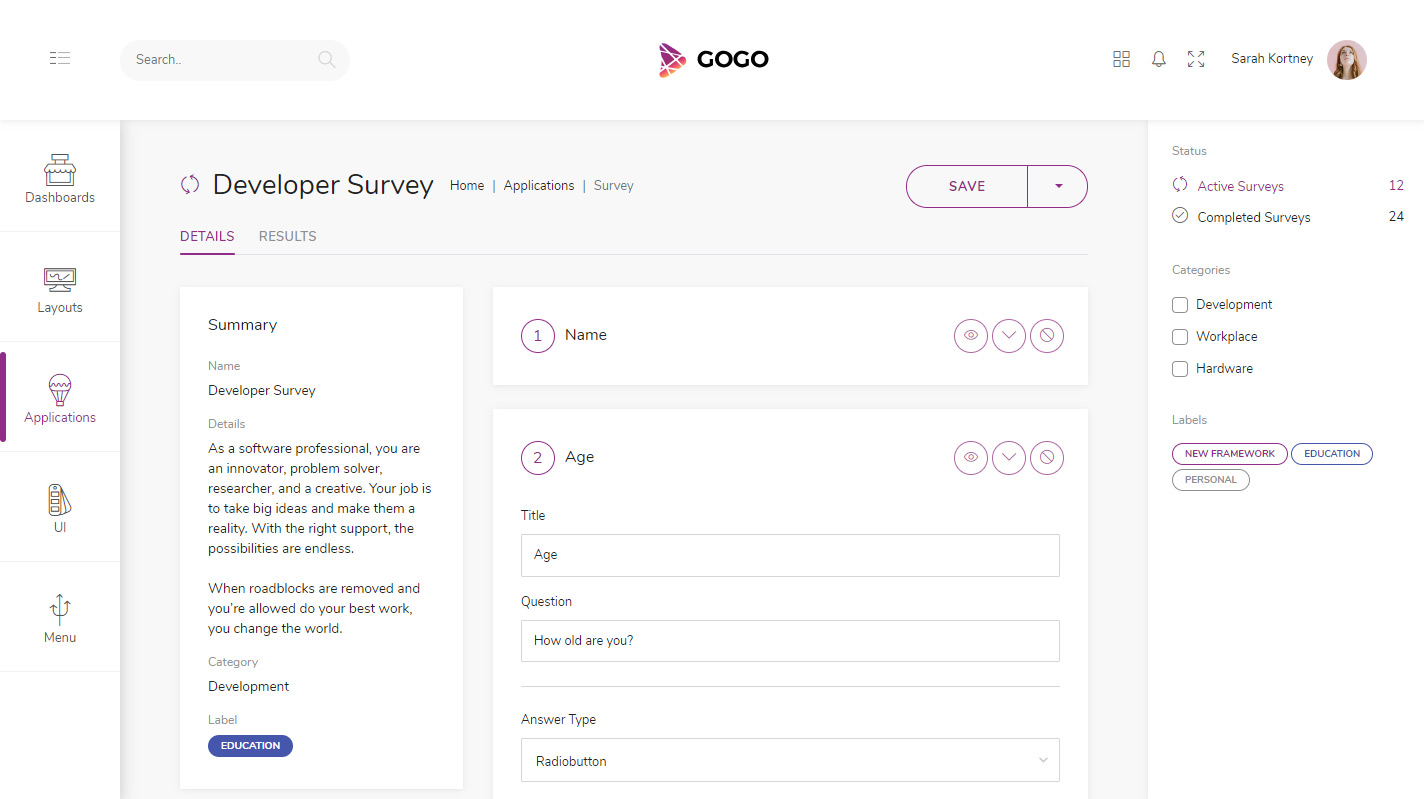
Task: Toggle the hamburger menu icon
Action: (x=60, y=59)
